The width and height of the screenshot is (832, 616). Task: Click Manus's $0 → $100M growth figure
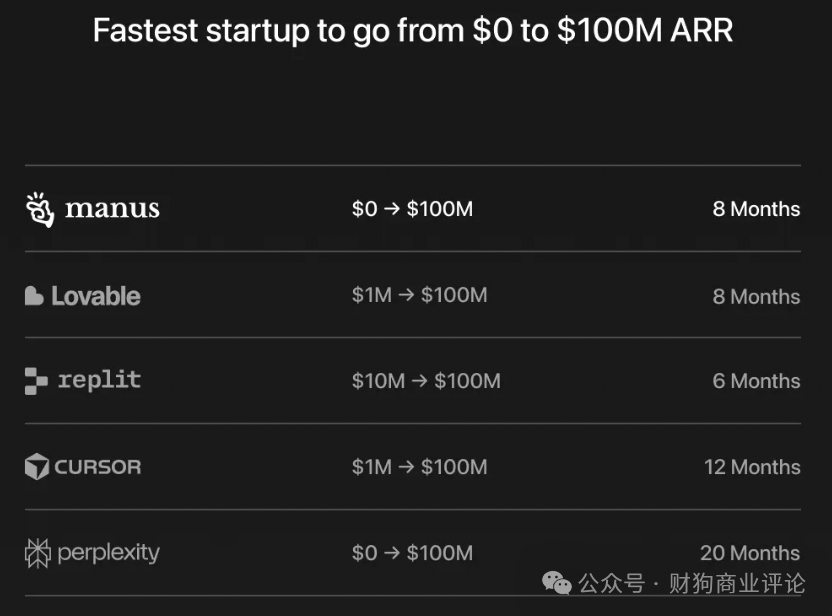tap(412, 209)
